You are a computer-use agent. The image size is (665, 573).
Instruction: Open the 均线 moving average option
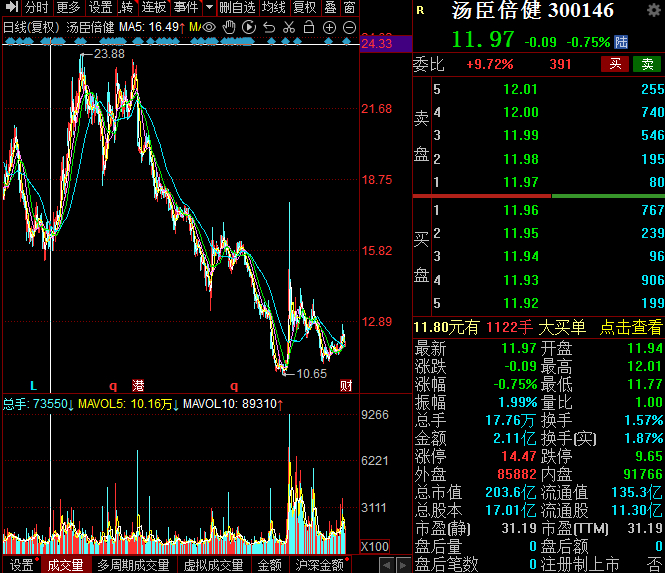[x=274, y=7]
